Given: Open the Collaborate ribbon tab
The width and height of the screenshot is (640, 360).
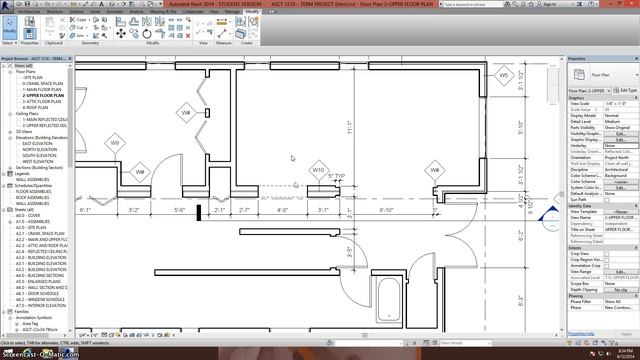Looking at the screenshot, I should click(193, 12).
